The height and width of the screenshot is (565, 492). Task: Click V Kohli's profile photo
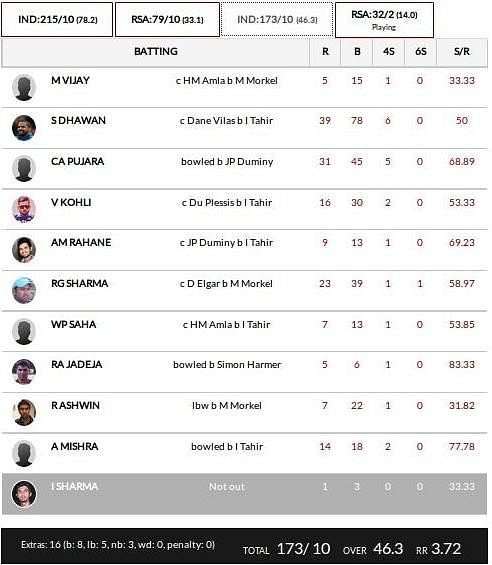point(24,209)
